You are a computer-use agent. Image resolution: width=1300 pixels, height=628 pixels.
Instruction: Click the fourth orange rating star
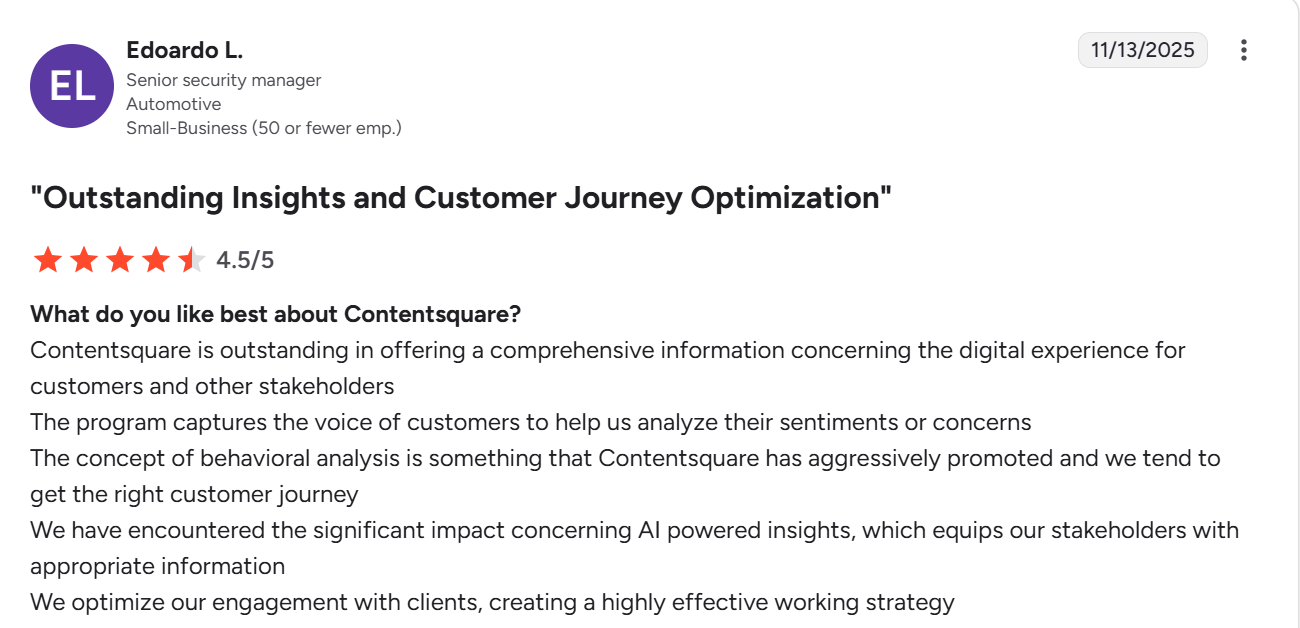[x=156, y=261]
